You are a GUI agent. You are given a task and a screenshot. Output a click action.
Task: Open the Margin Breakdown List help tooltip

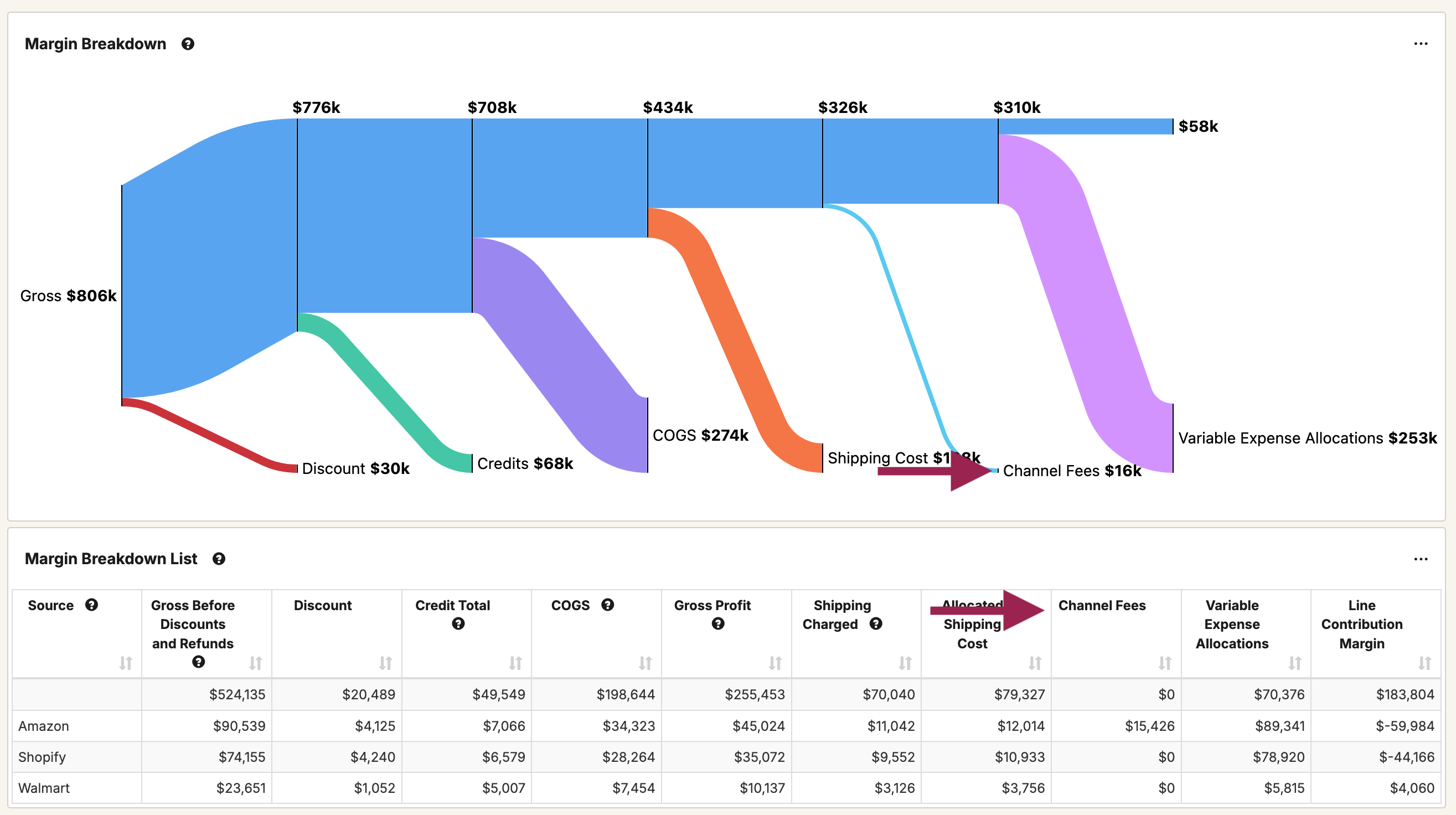pos(219,559)
